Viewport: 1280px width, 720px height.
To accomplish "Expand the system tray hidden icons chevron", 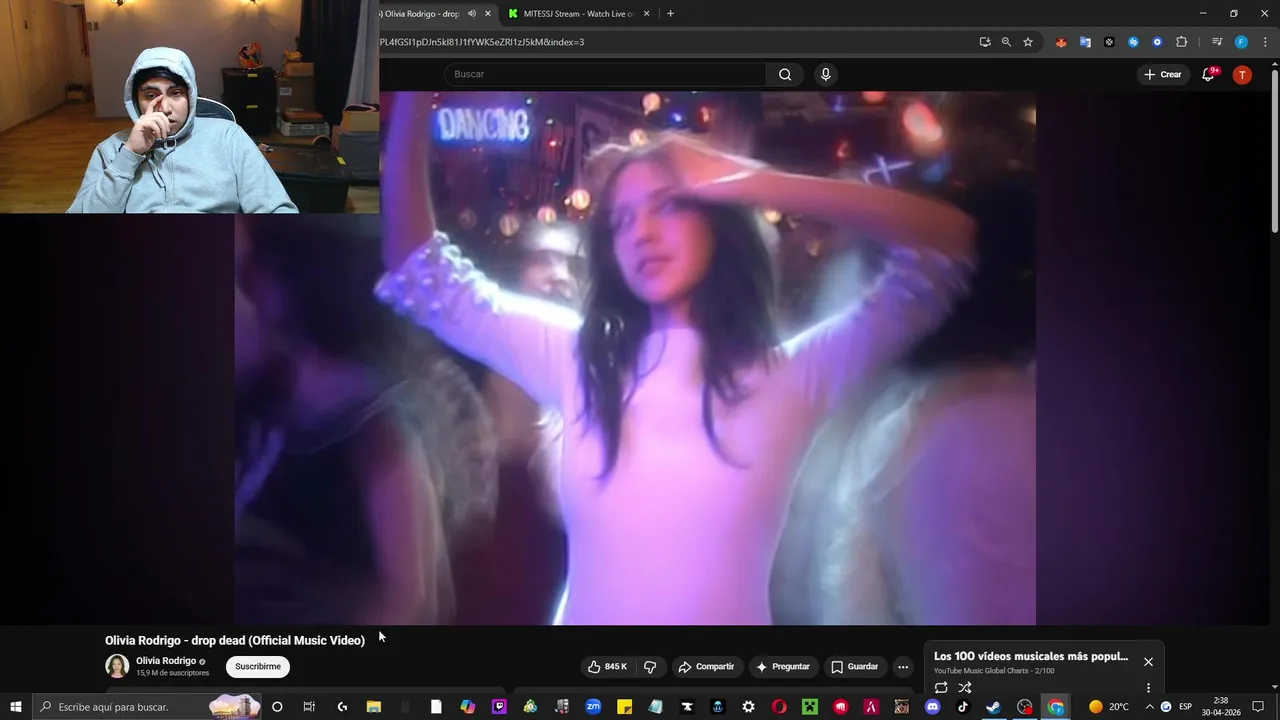I will coord(1149,707).
